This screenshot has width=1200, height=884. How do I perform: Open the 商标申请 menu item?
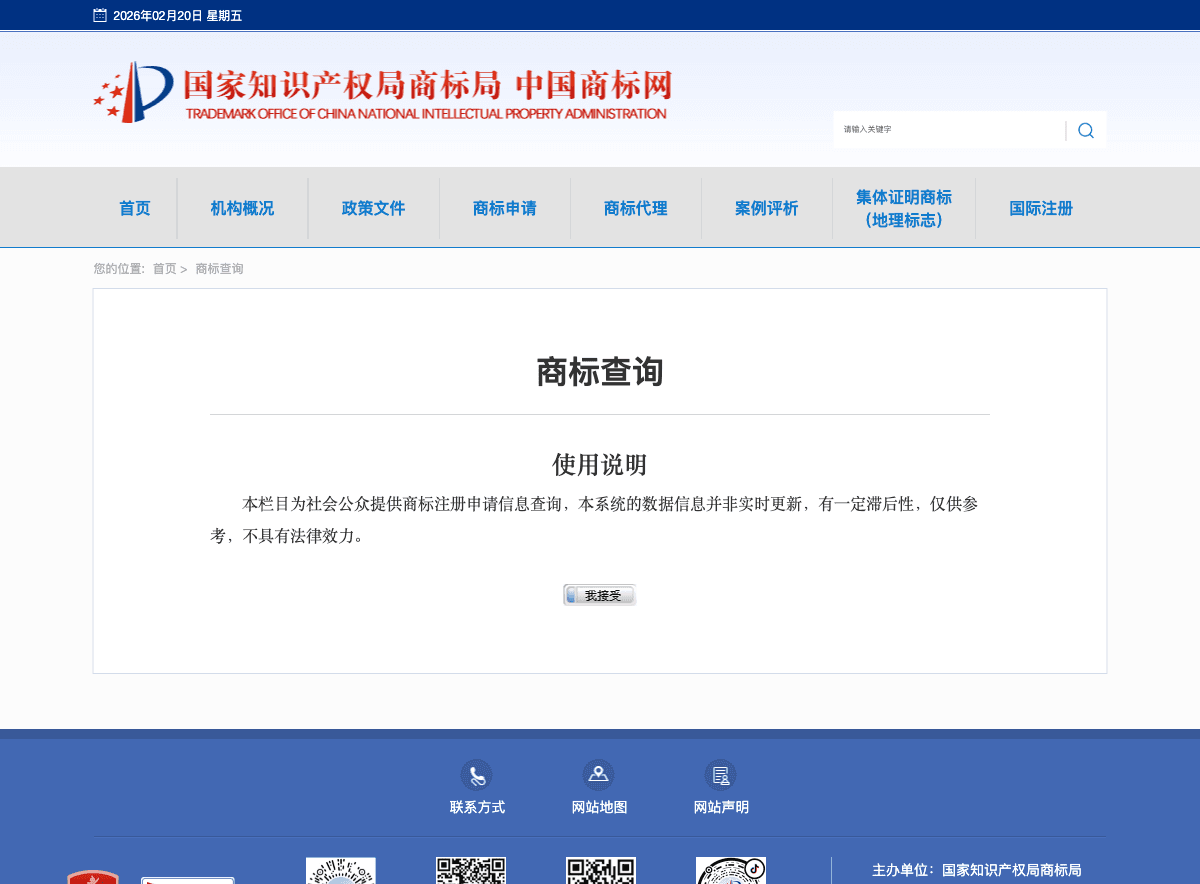(x=504, y=208)
